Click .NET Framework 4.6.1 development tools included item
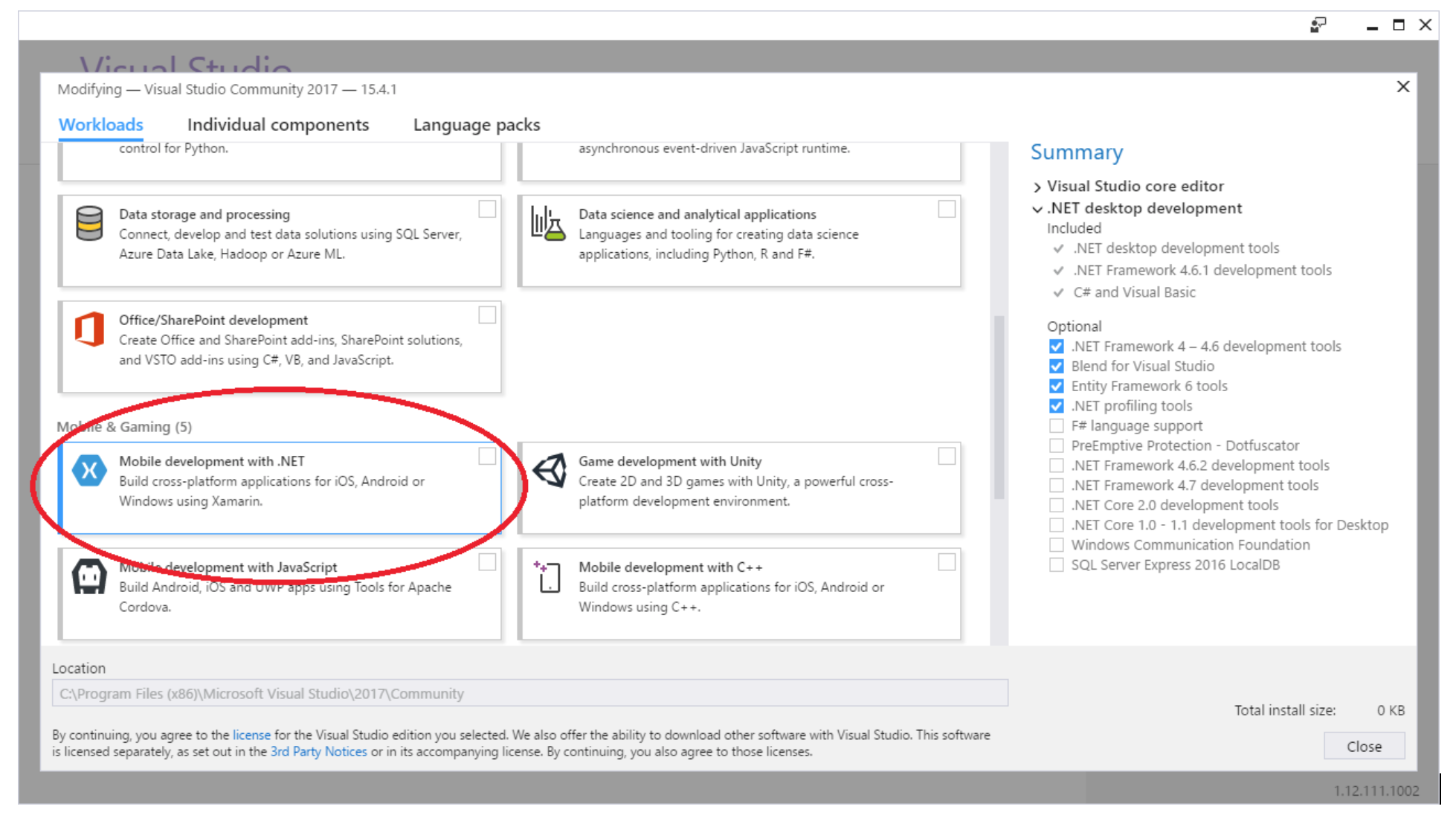1456x818 pixels. [x=1202, y=270]
